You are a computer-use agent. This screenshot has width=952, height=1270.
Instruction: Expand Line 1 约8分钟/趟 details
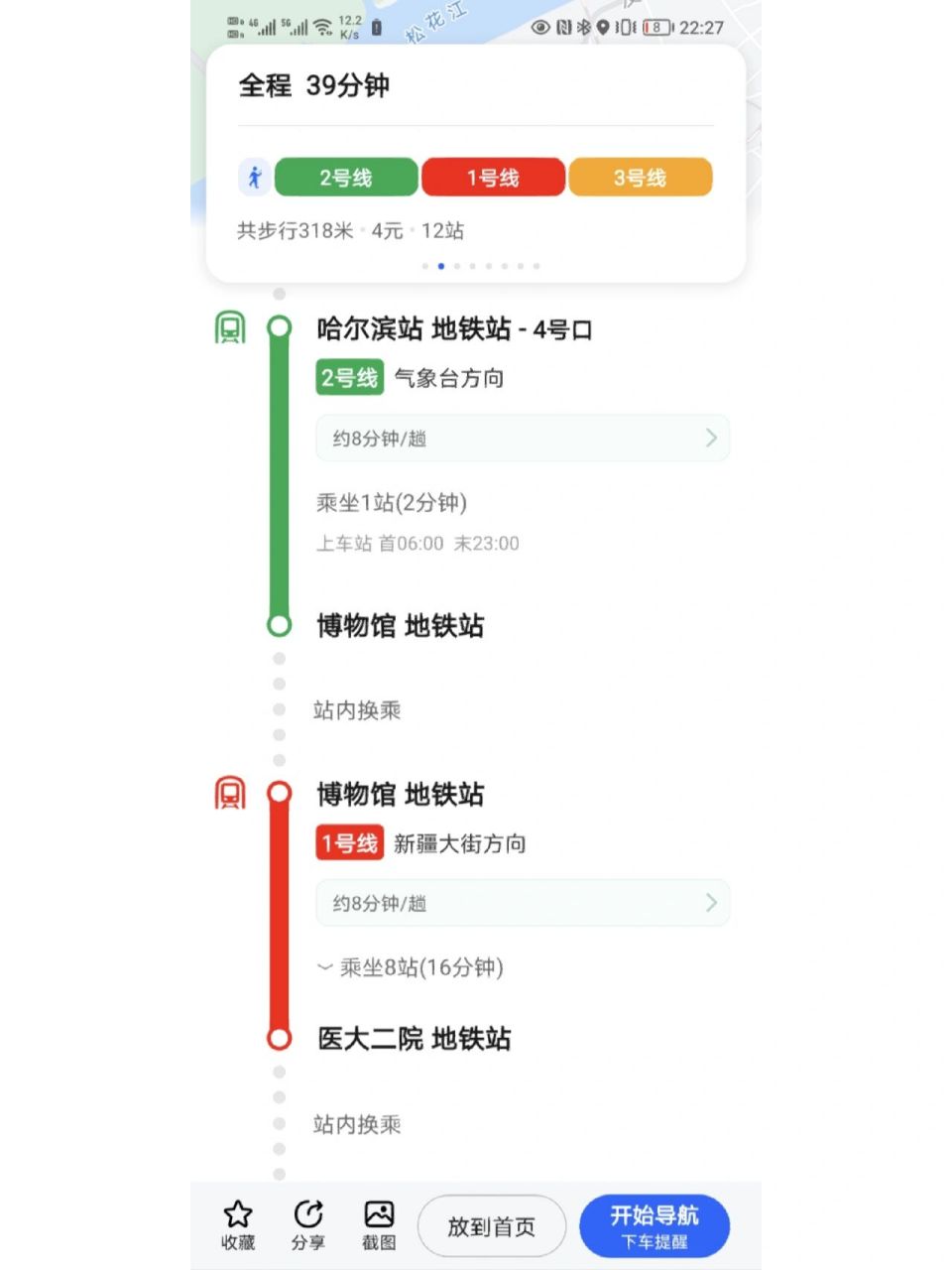coord(523,902)
